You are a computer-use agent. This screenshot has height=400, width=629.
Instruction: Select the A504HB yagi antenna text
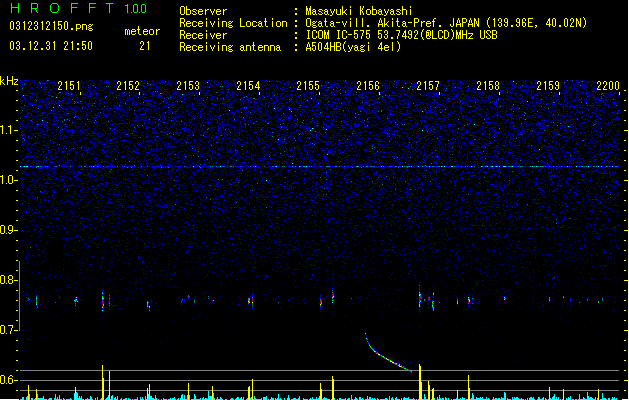tap(353, 47)
